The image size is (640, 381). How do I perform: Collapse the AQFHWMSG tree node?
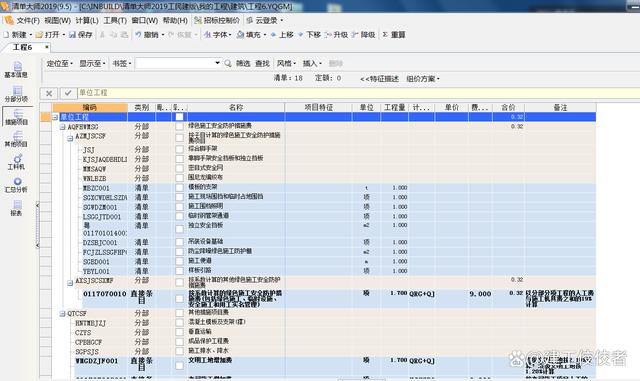click(x=62, y=127)
